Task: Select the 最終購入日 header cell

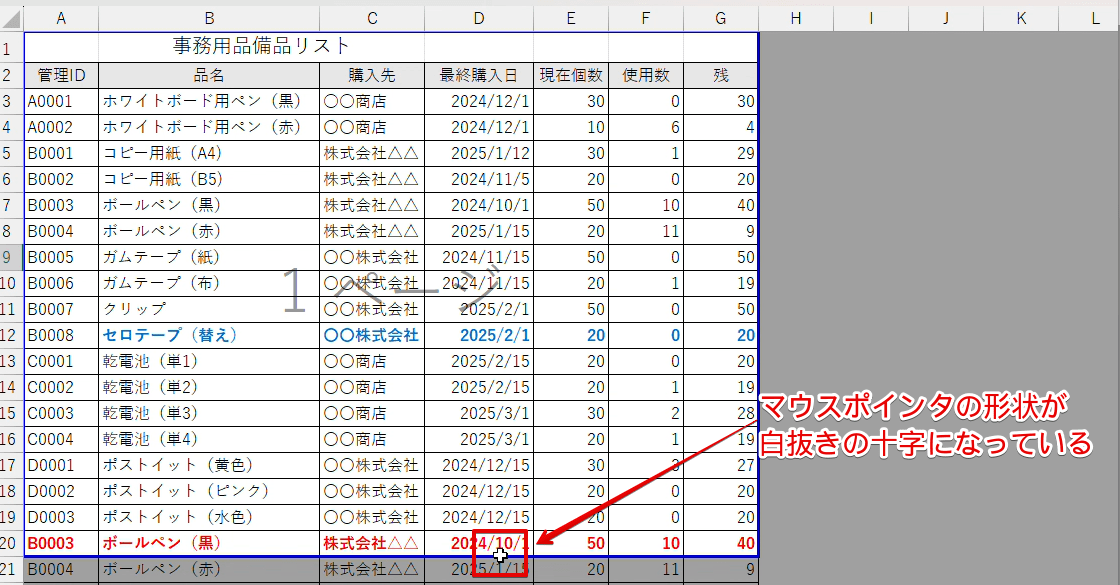Action: [478, 73]
